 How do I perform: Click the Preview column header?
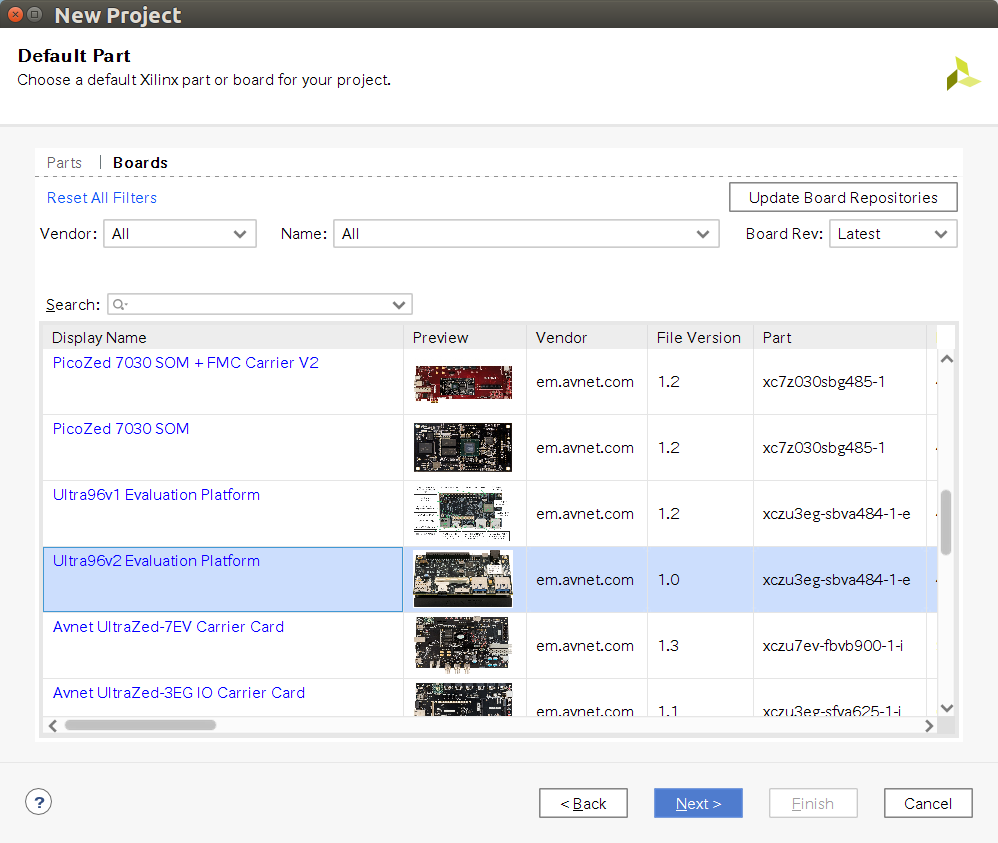(465, 337)
